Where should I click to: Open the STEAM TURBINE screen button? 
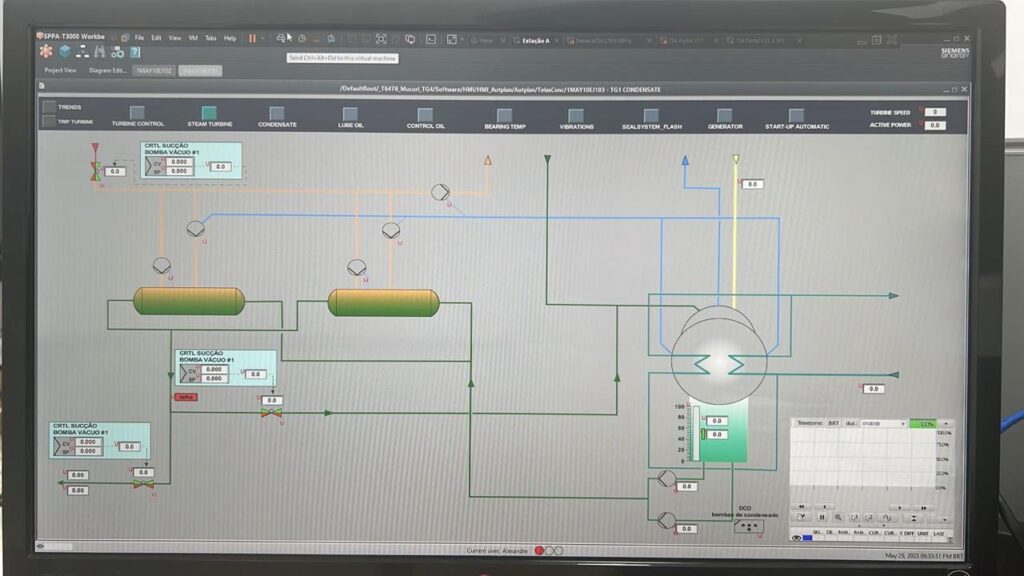click(x=209, y=113)
